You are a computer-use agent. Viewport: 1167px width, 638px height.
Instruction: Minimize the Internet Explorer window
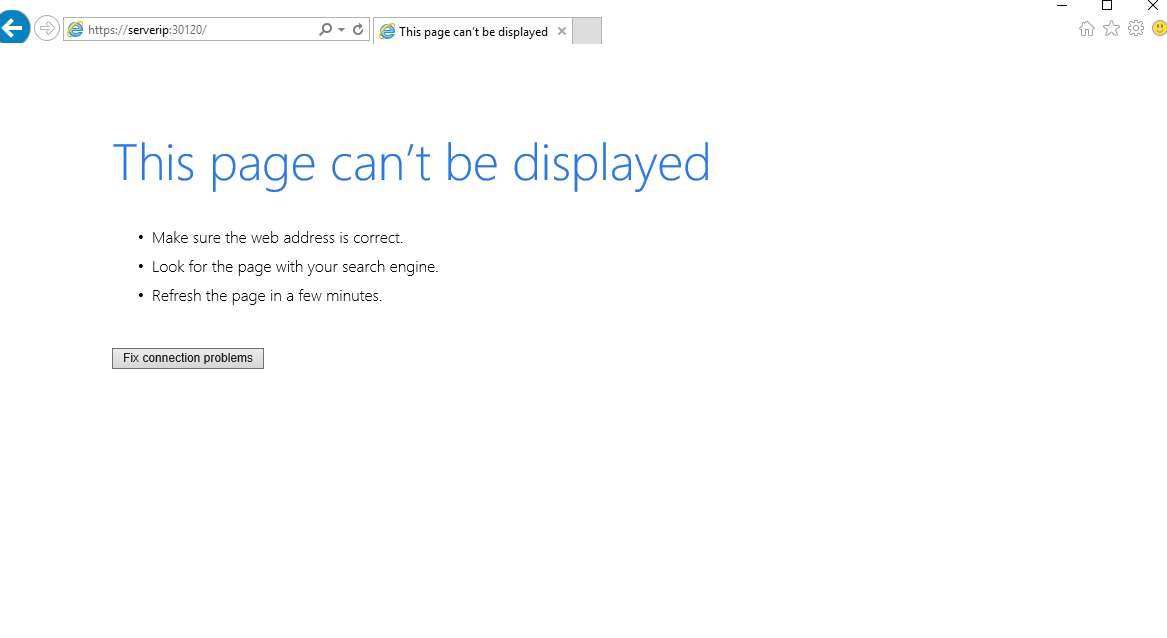click(1062, 6)
